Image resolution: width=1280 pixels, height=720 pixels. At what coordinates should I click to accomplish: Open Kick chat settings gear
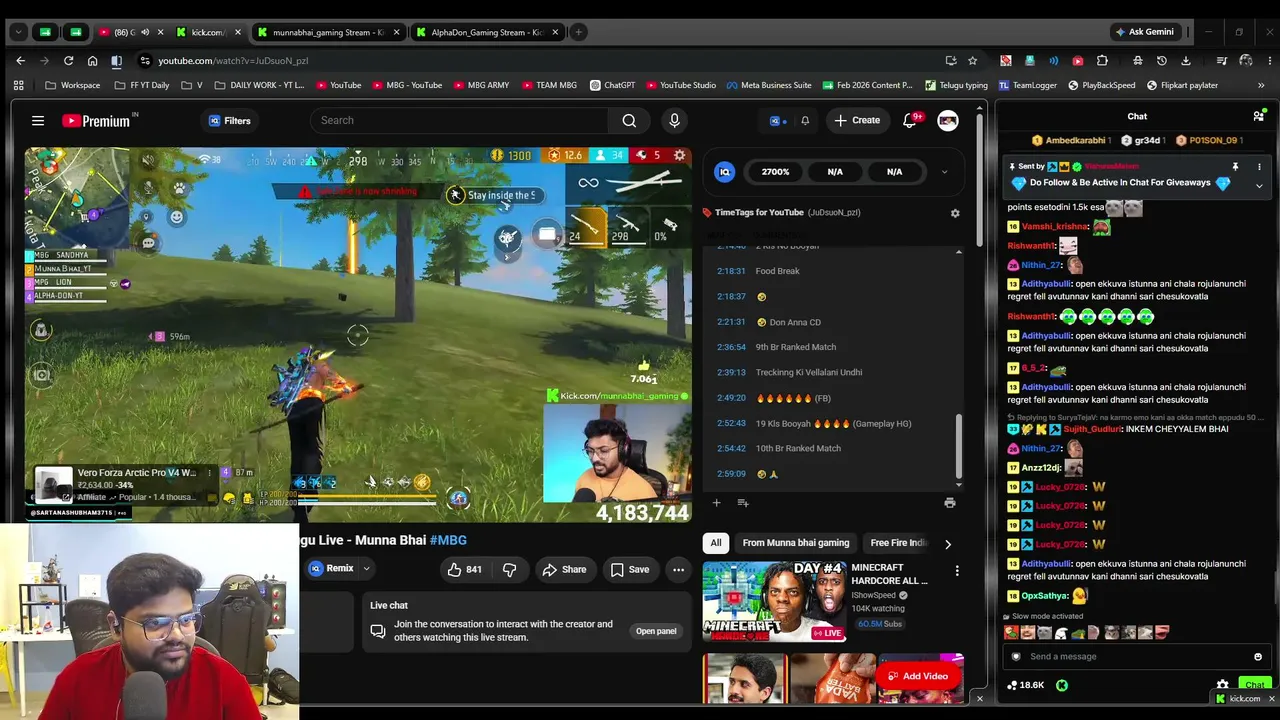click(1222, 685)
